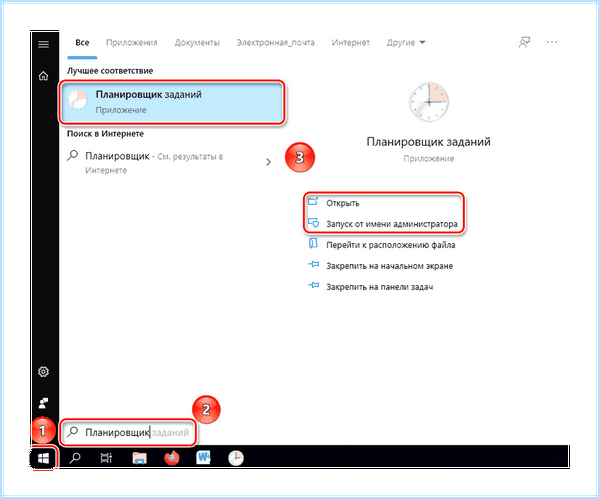This screenshot has height=499, width=600.
Task: Switch to the Документы tab
Action: tap(197, 43)
